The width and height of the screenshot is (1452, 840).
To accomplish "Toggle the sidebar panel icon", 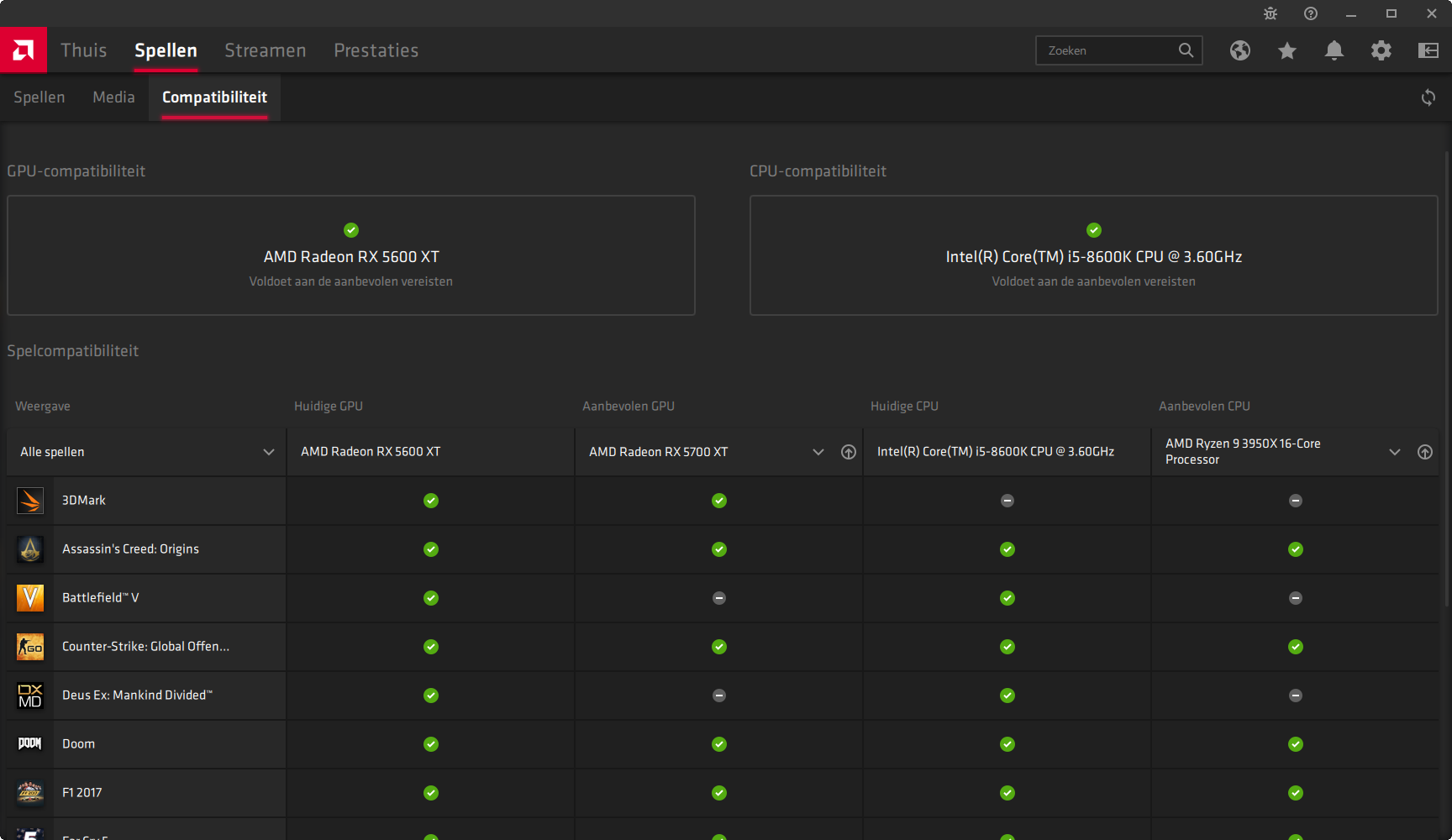I will click(x=1428, y=50).
